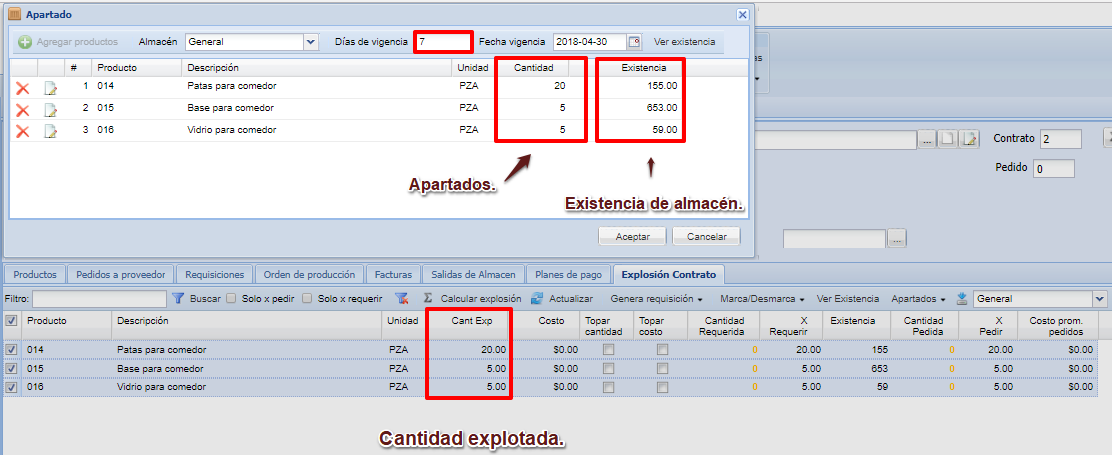Click the funnel filter icon beside Buscar

[178, 298]
